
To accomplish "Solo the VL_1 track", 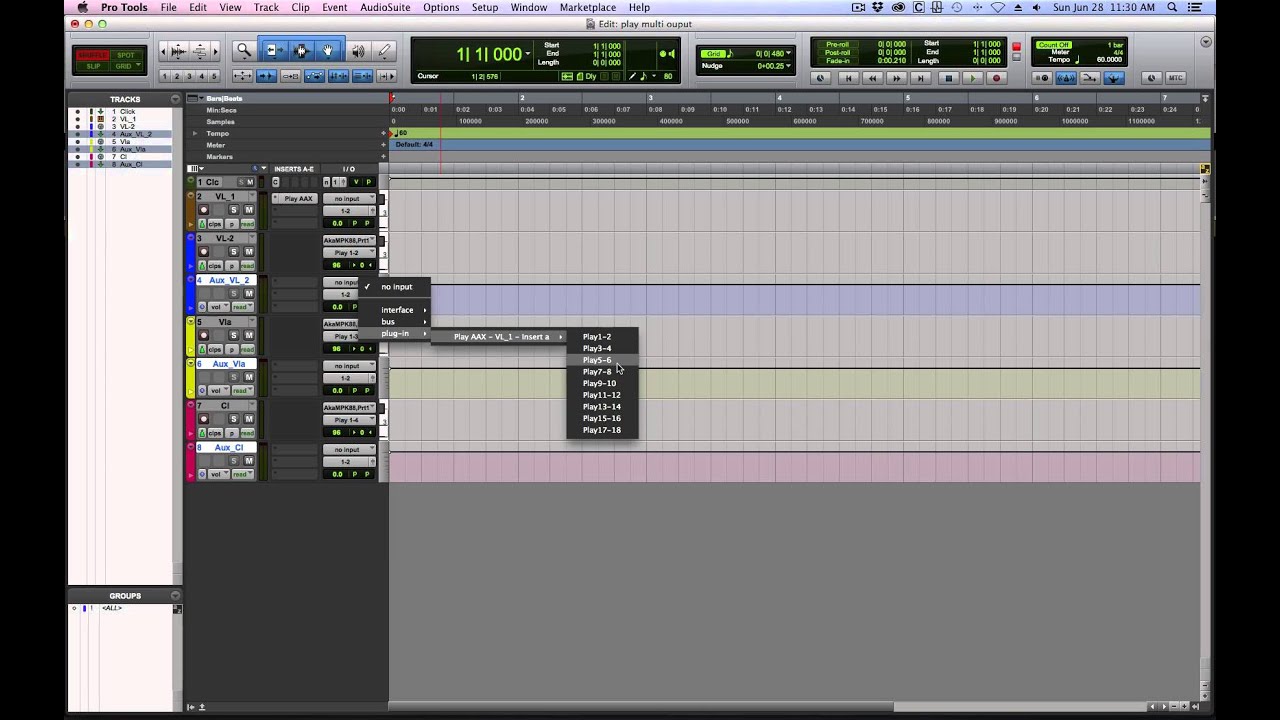I will (x=234, y=210).
